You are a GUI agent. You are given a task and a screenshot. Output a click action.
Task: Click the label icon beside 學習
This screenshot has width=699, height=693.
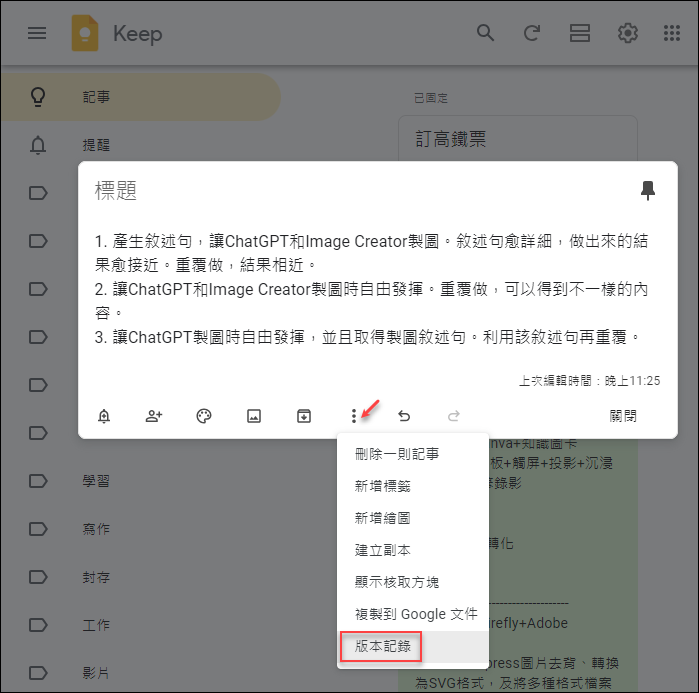tap(38, 481)
